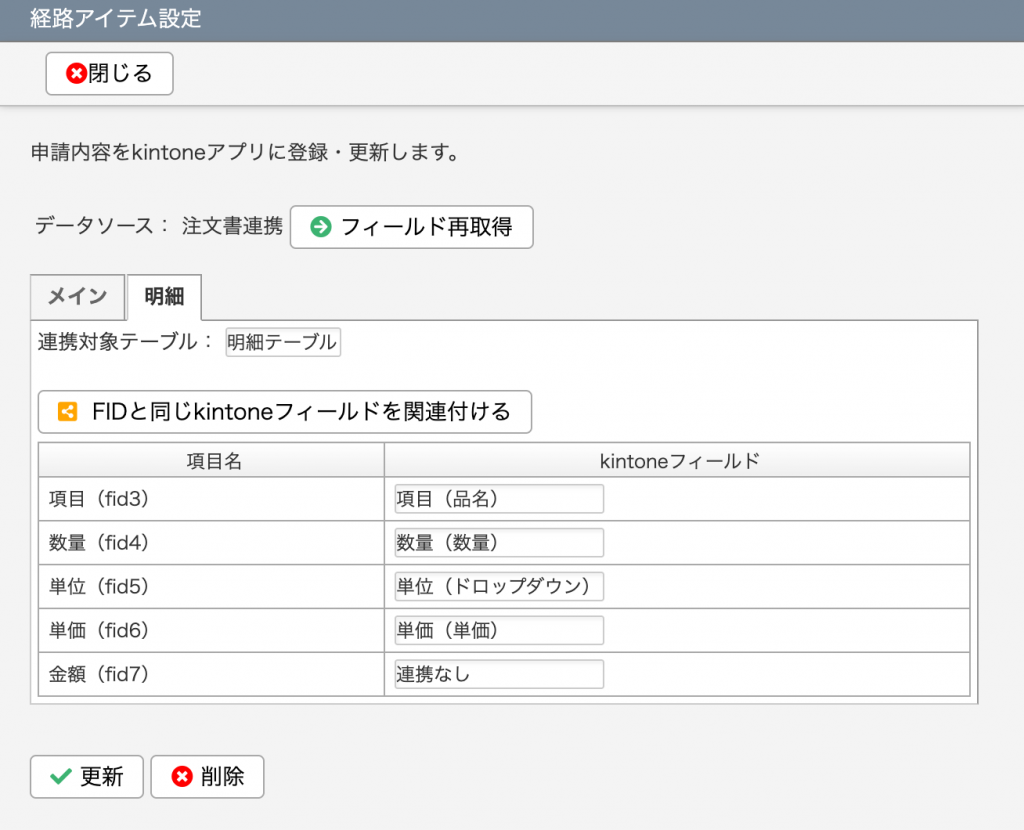
Task: Open kintone field dropdown for 金額 (fid7)
Action: pyautogui.click(x=499, y=674)
